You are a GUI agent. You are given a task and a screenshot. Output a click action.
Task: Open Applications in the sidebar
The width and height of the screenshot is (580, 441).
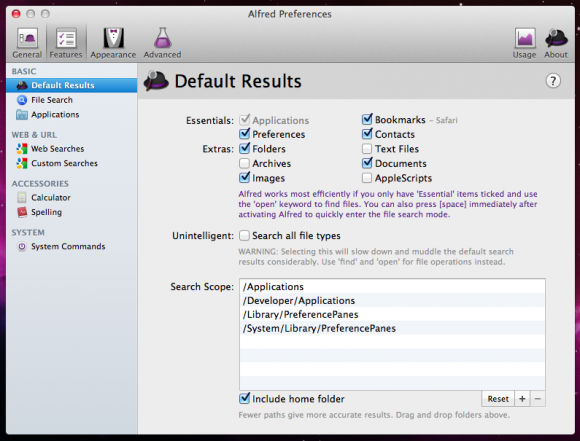[71, 115]
